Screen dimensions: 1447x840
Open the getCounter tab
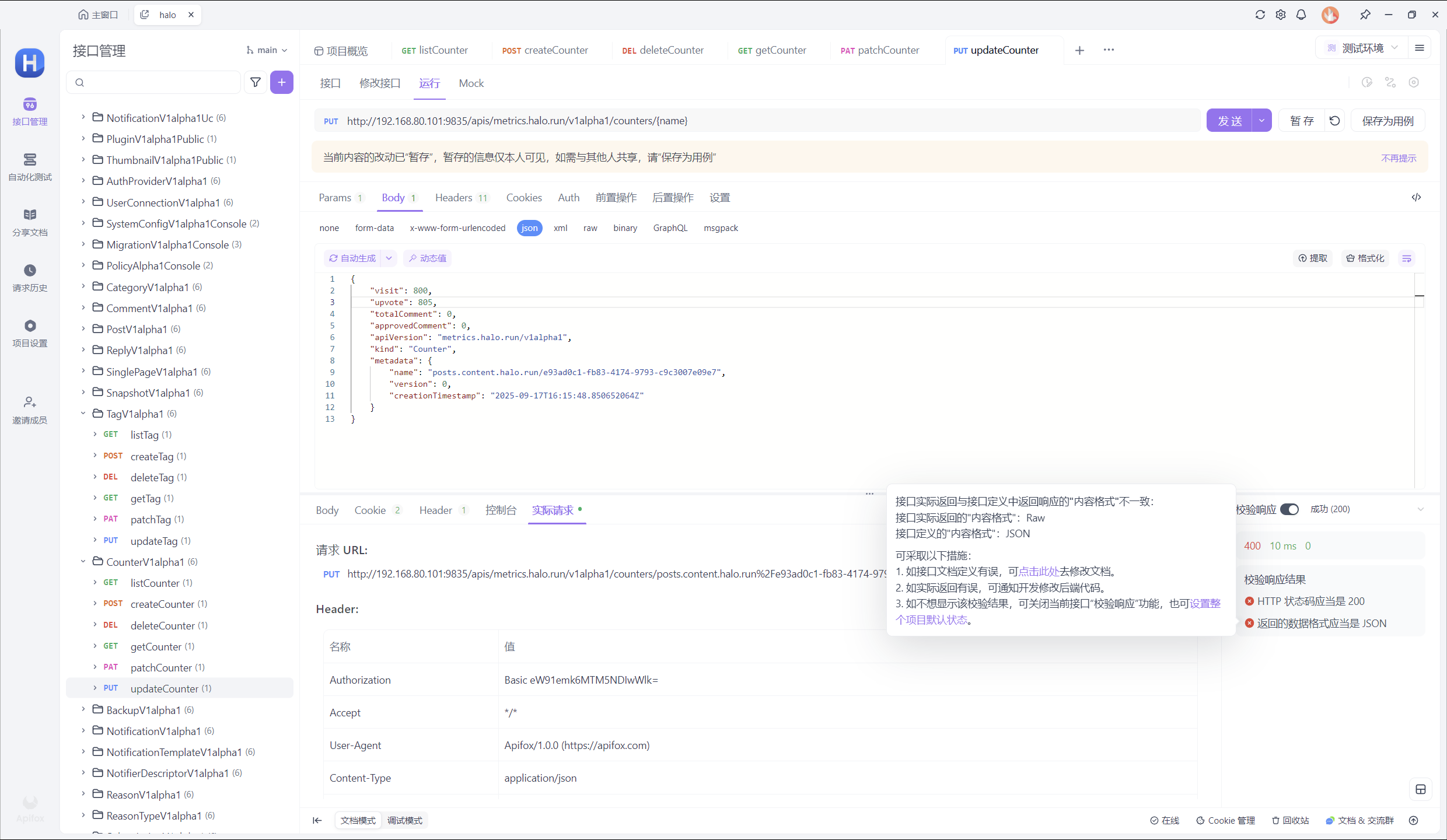pos(773,50)
